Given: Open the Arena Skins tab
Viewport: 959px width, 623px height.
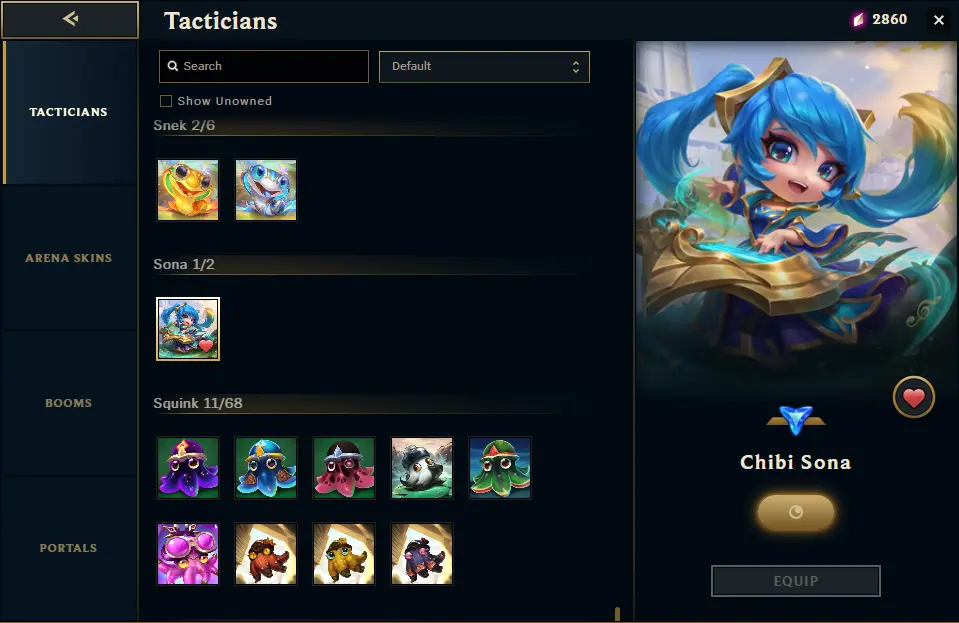Looking at the screenshot, I should [x=68, y=258].
